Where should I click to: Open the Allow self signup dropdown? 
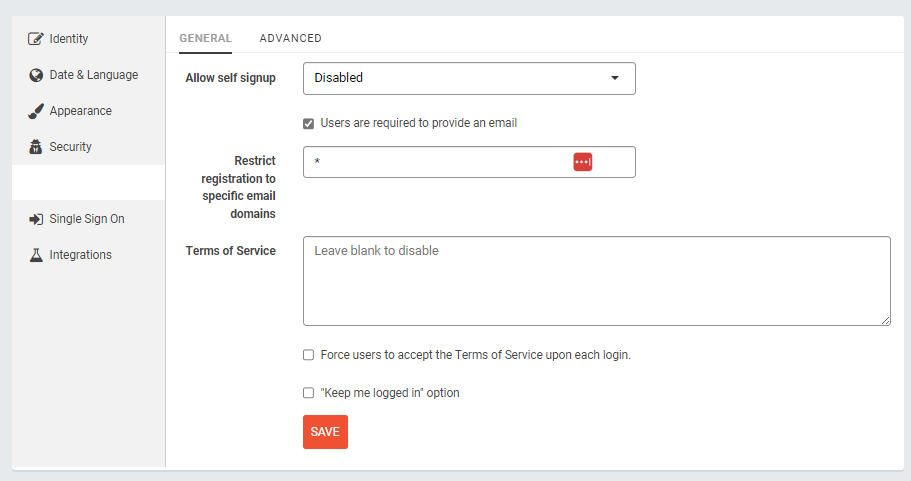click(x=469, y=78)
